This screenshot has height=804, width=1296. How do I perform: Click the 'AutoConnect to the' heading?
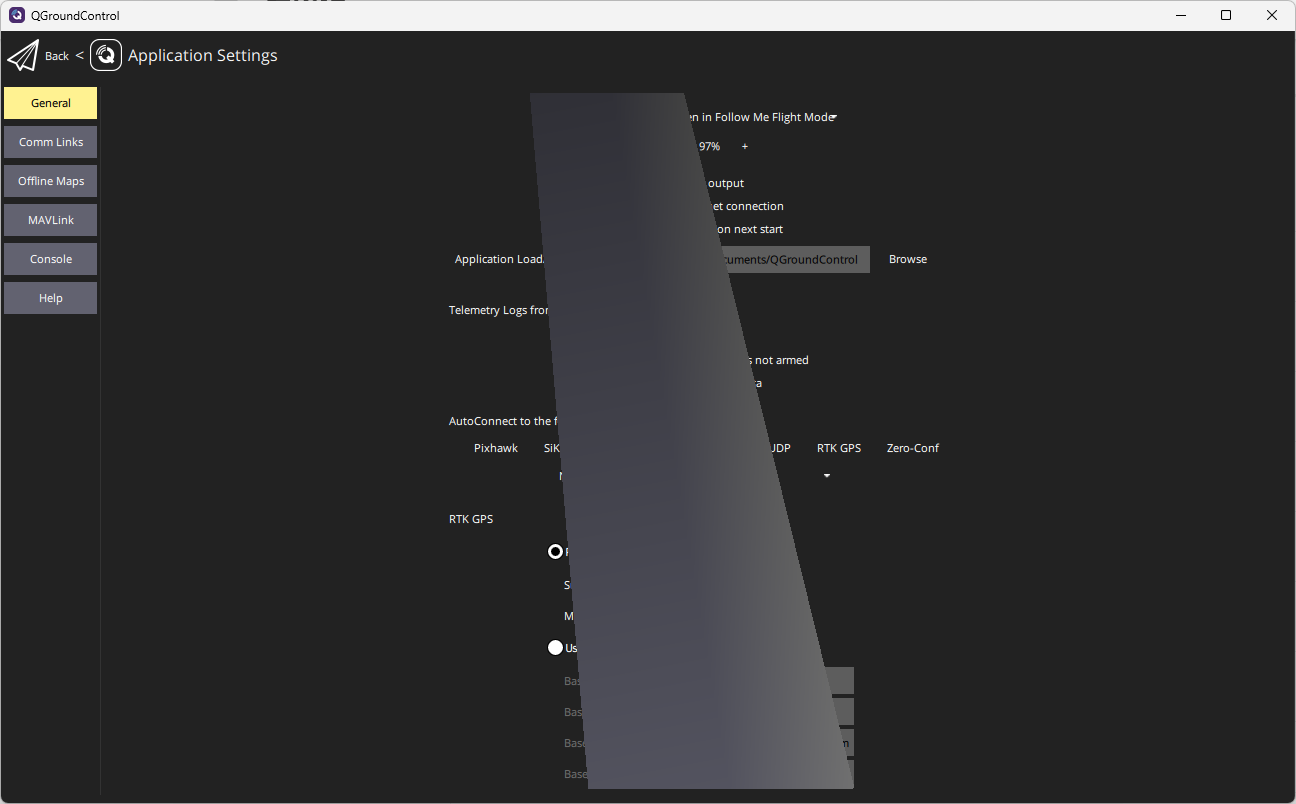point(501,421)
